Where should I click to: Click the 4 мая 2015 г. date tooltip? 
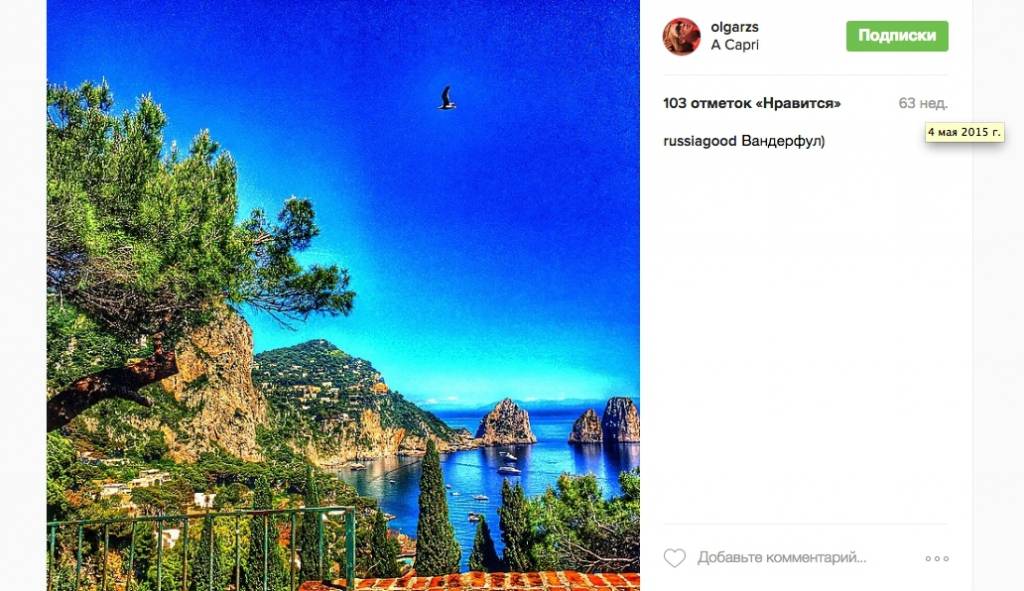[x=965, y=133]
